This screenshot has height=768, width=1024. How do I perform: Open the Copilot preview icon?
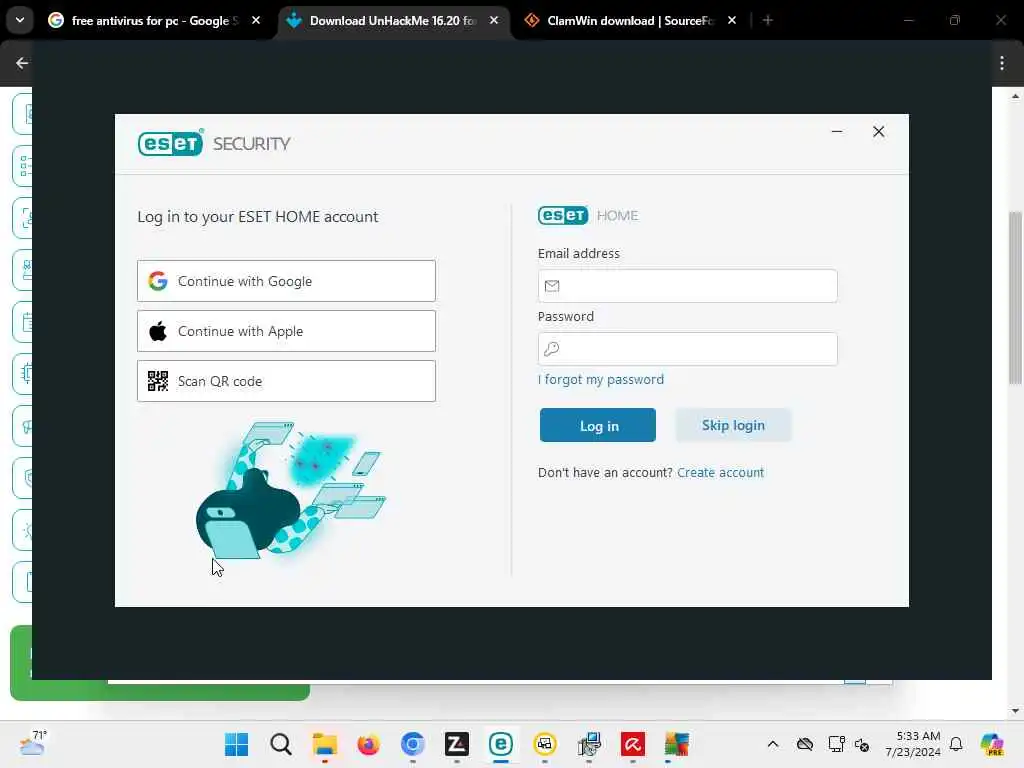point(991,744)
